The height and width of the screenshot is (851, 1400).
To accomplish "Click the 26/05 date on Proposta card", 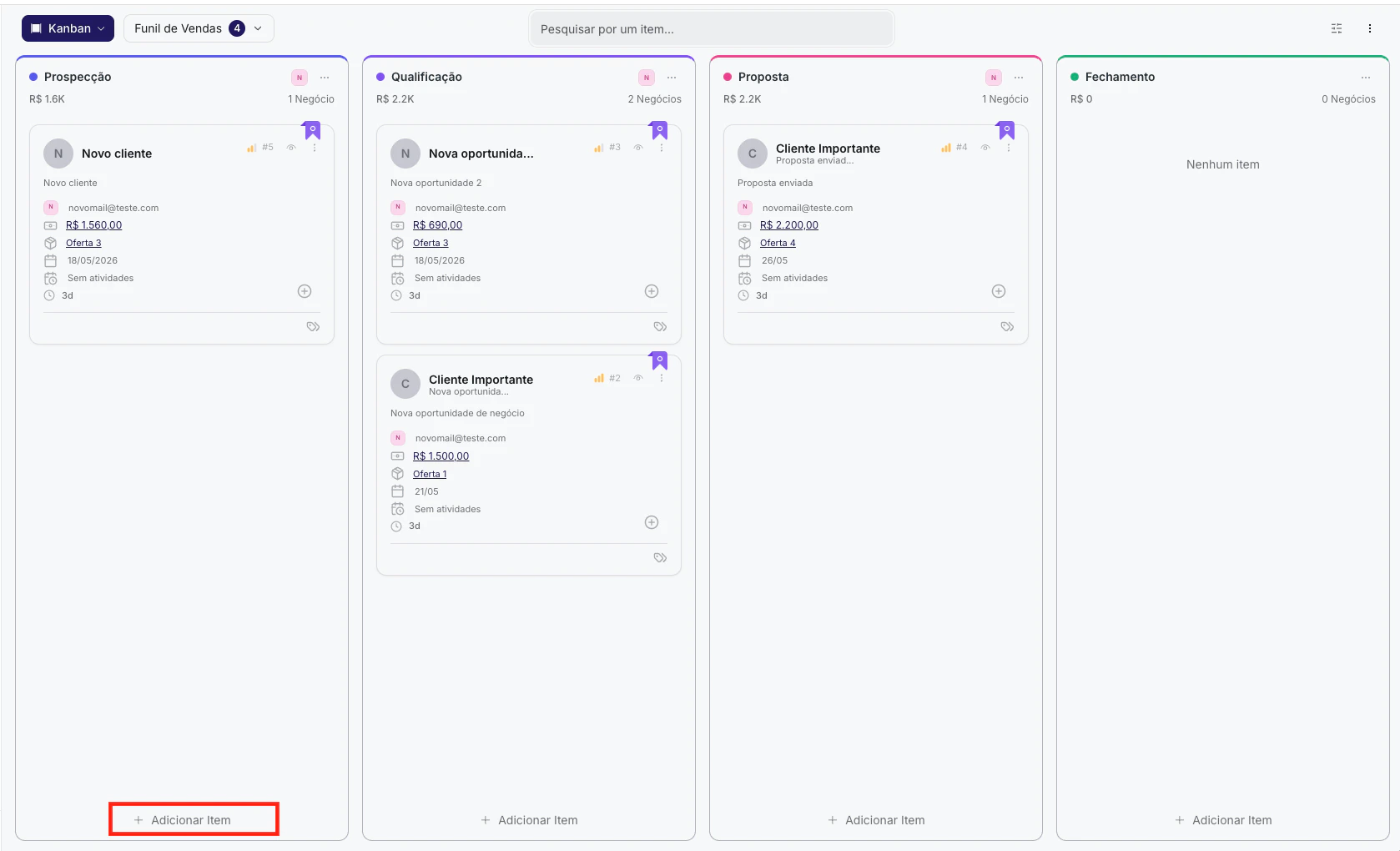I will (x=774, y=260).
